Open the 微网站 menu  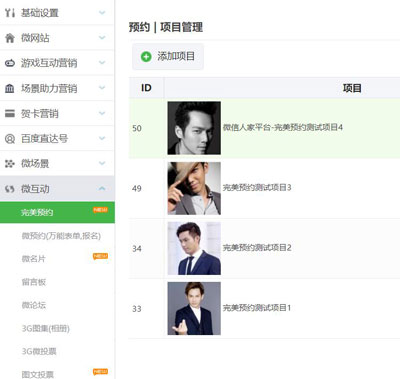[57, 38]
